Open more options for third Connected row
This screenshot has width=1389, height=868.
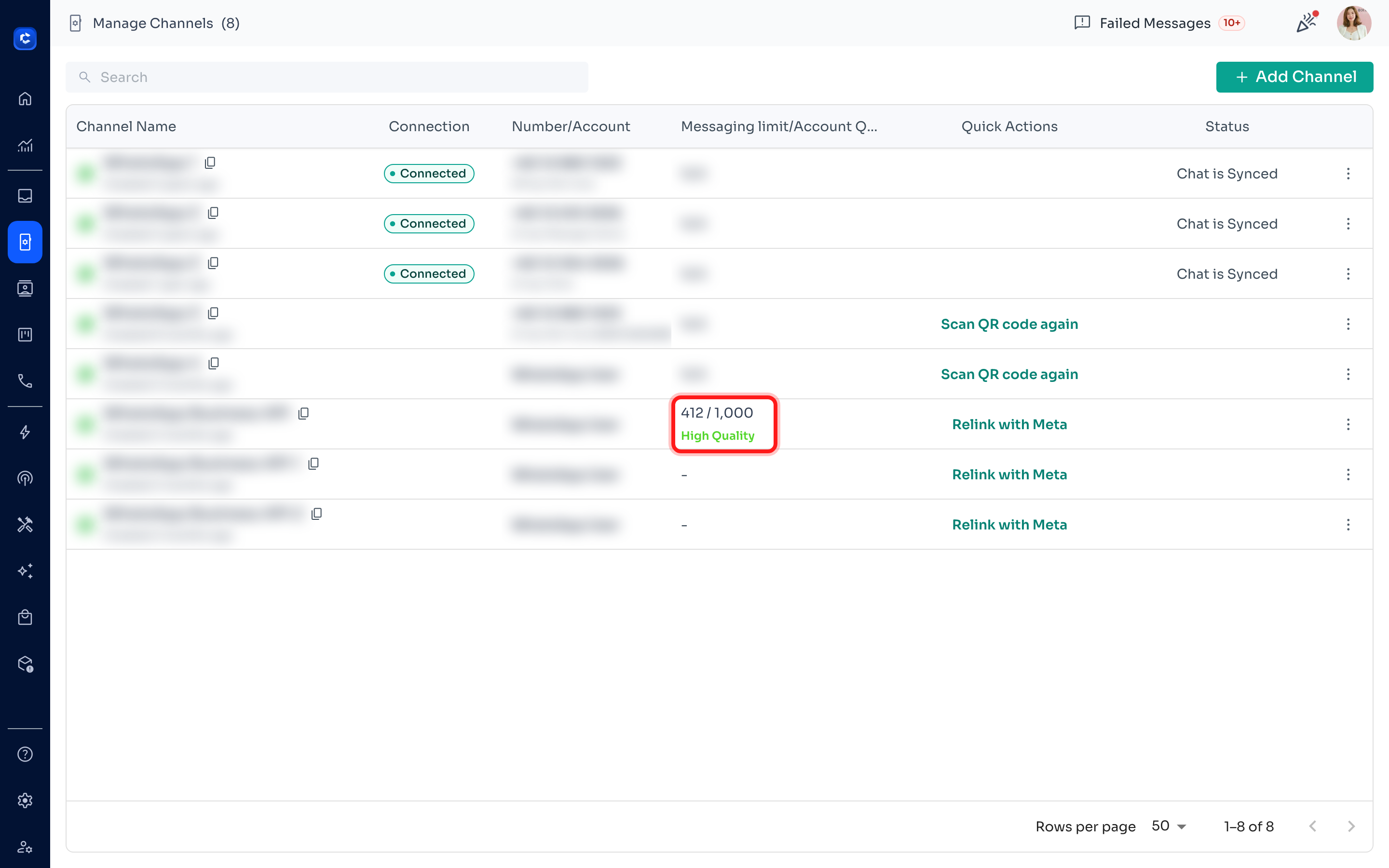tap(1348, 274)
